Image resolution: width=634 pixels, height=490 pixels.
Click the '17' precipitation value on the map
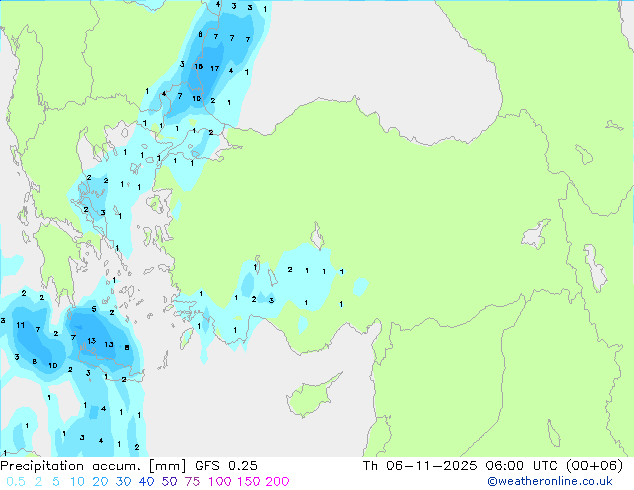click(x=215, y=69)
